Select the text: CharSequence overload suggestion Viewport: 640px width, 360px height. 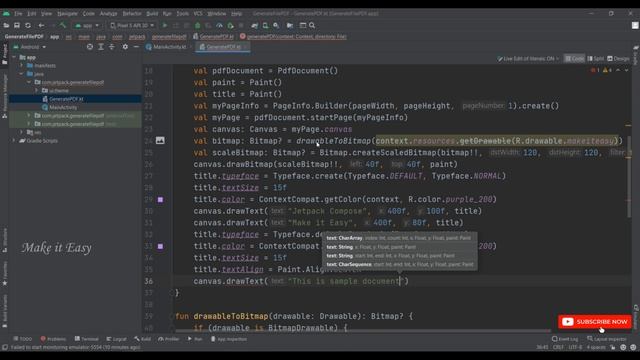coord(400,264)
